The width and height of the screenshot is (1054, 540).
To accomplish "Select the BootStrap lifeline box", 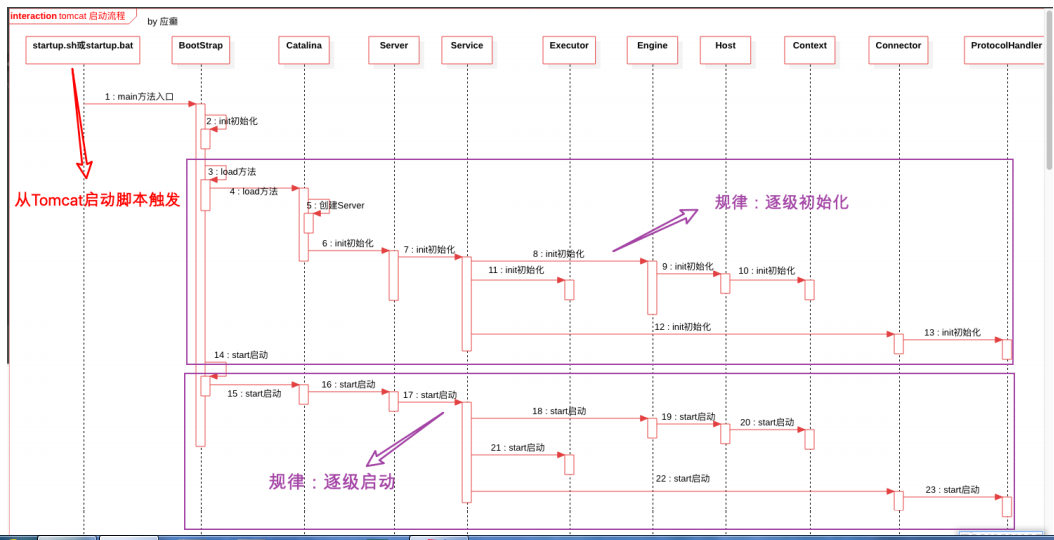I will coord(201,50).
